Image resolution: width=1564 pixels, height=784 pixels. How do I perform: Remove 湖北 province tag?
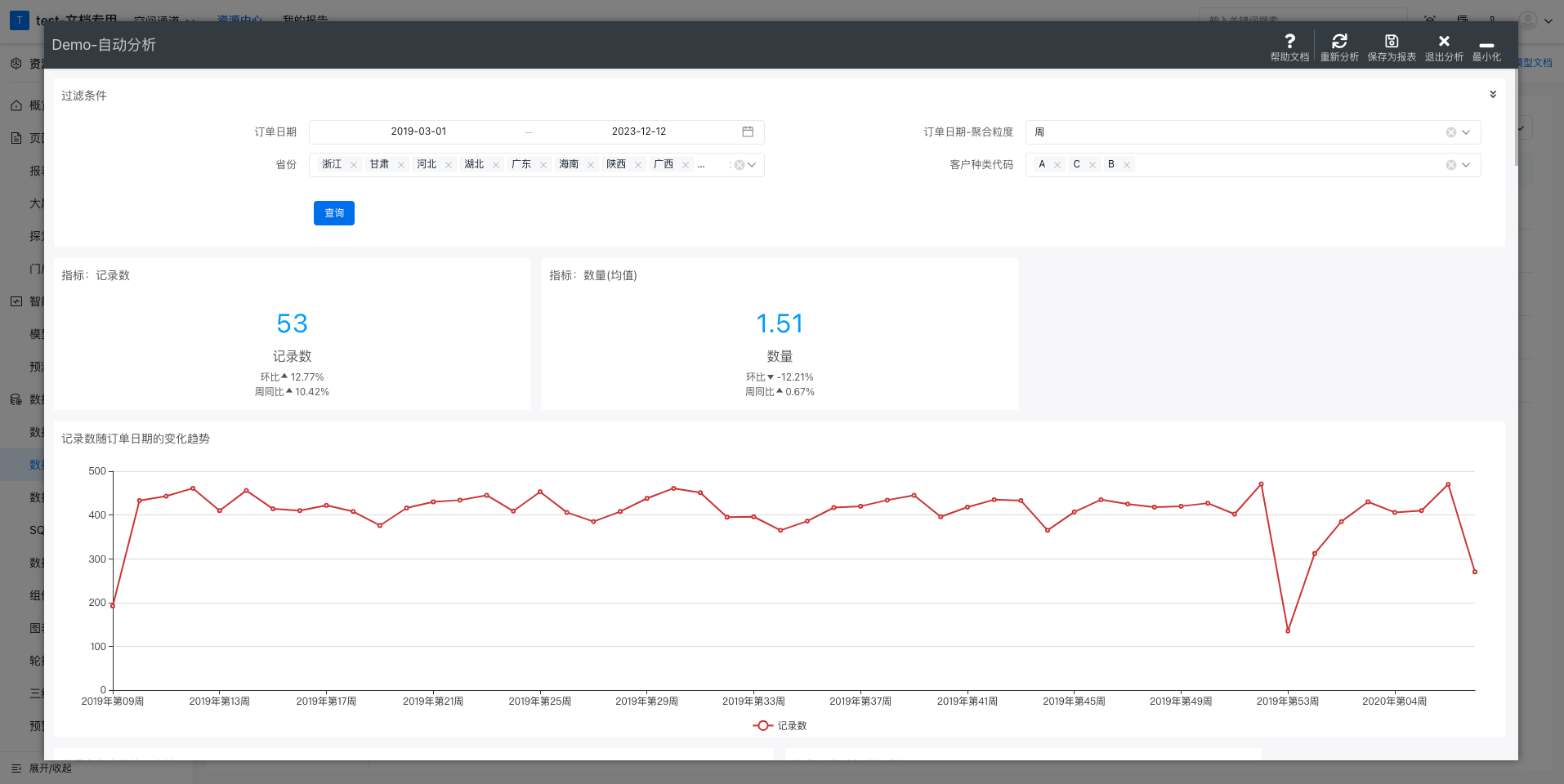pos(496,165)
